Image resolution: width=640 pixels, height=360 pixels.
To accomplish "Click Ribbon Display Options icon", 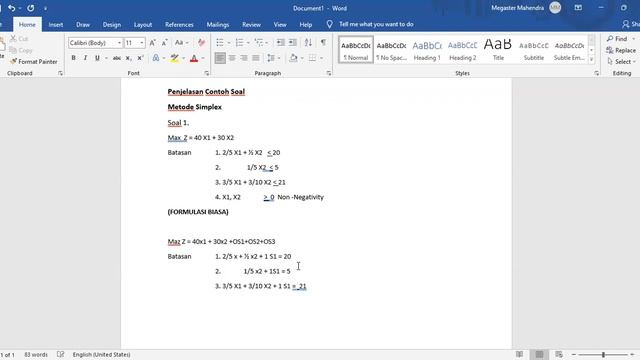I will coord(578,8).
